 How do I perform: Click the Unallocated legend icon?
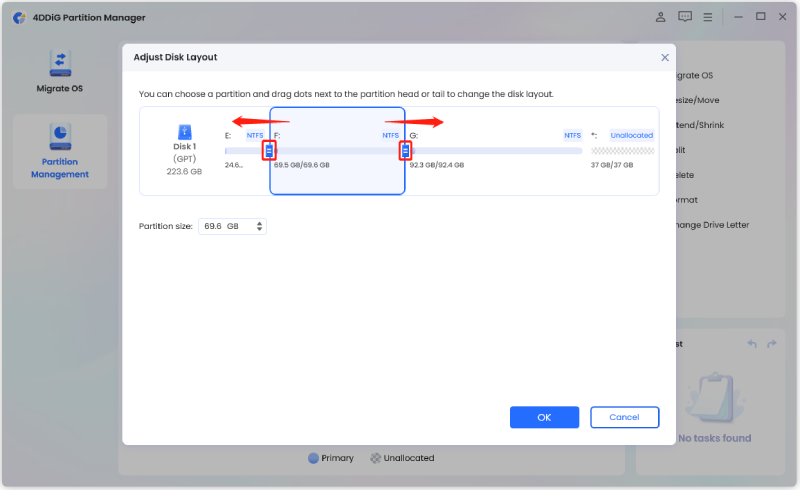point(376,458)
